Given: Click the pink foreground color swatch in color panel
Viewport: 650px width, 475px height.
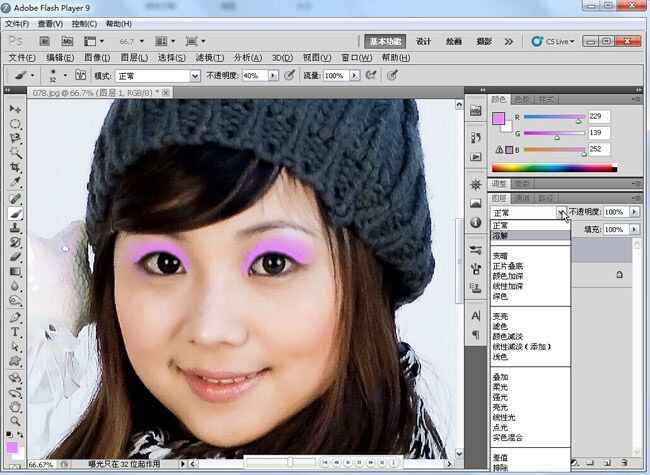Looking at the screenshot, I should pyautogui.click(x=498, y=119).
